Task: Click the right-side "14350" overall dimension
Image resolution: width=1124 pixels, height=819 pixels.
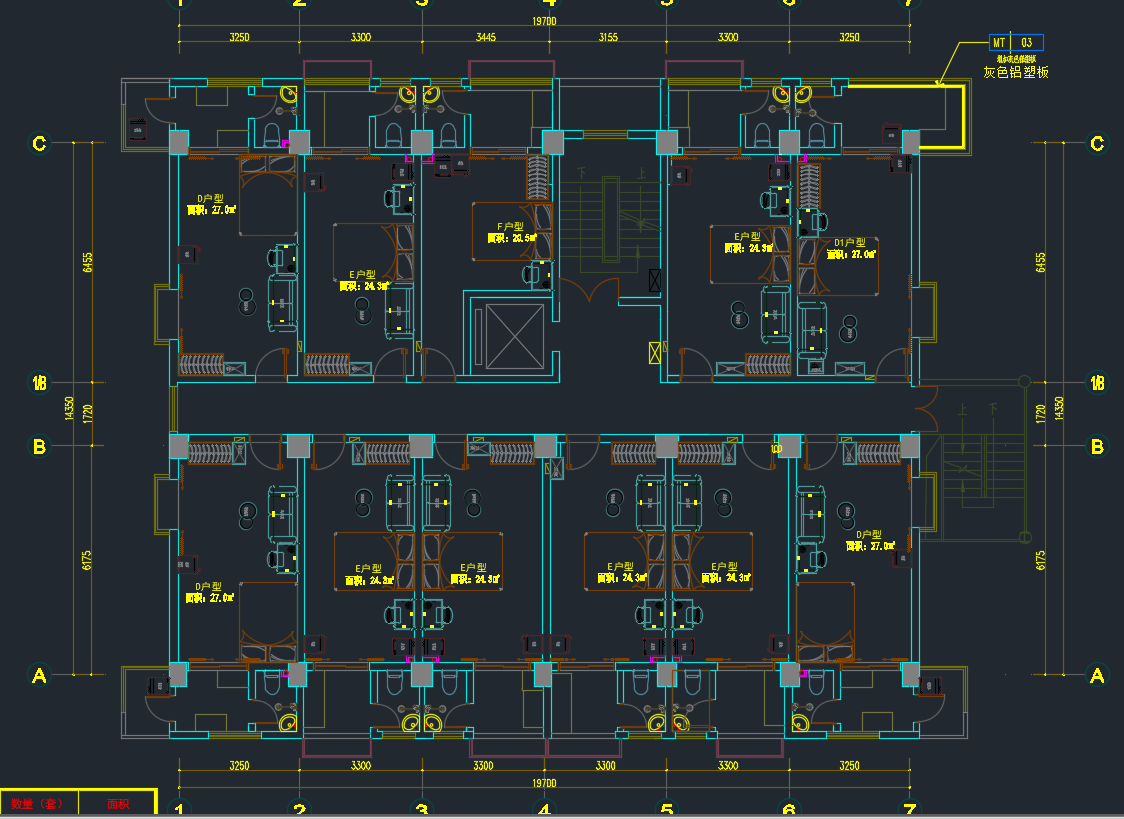Action: point(1059,408)
